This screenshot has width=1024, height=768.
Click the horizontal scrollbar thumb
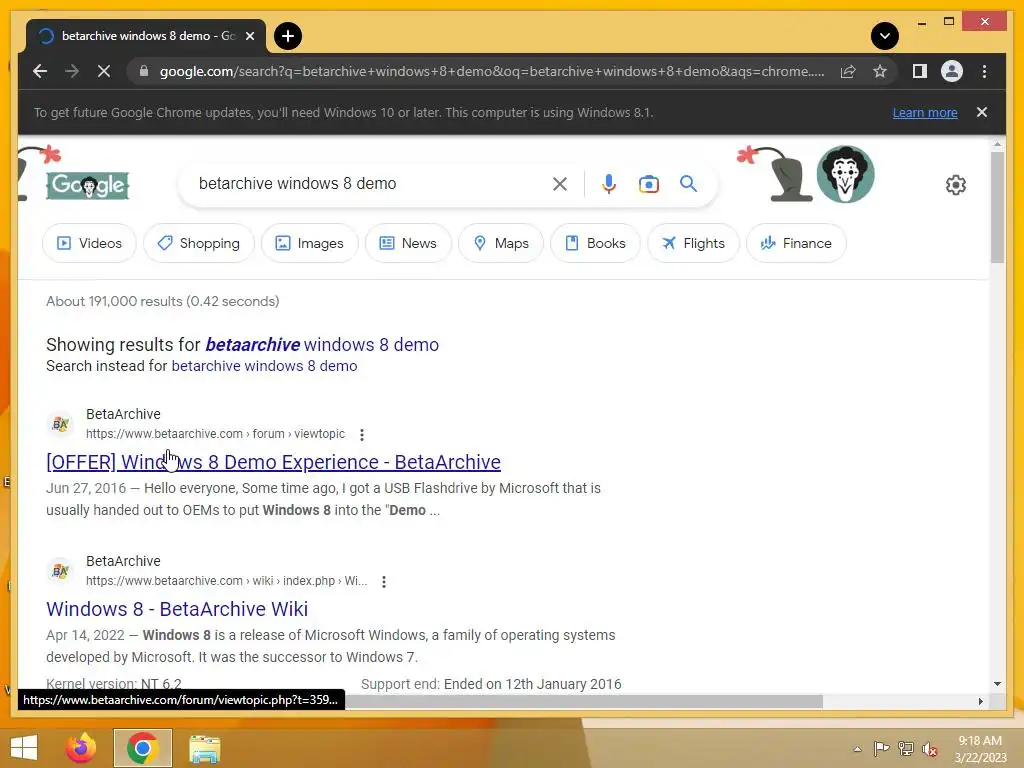point(584,701)
